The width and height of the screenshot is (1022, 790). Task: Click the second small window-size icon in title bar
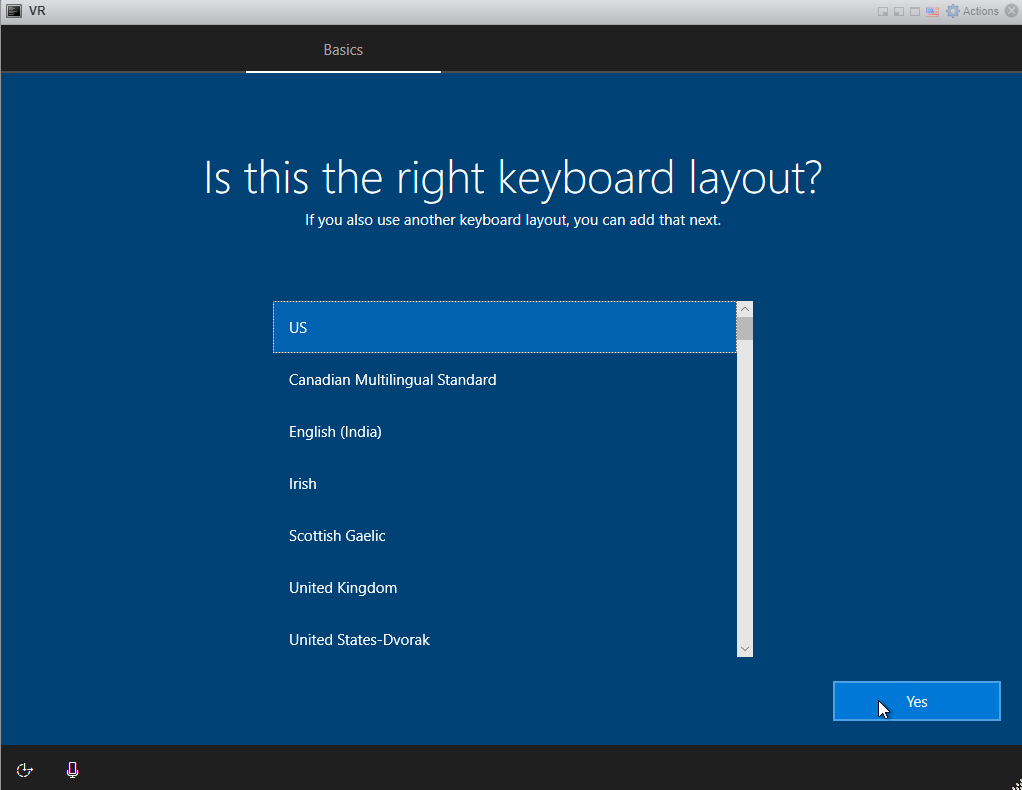pyautogui.click(x=899, y=12)
